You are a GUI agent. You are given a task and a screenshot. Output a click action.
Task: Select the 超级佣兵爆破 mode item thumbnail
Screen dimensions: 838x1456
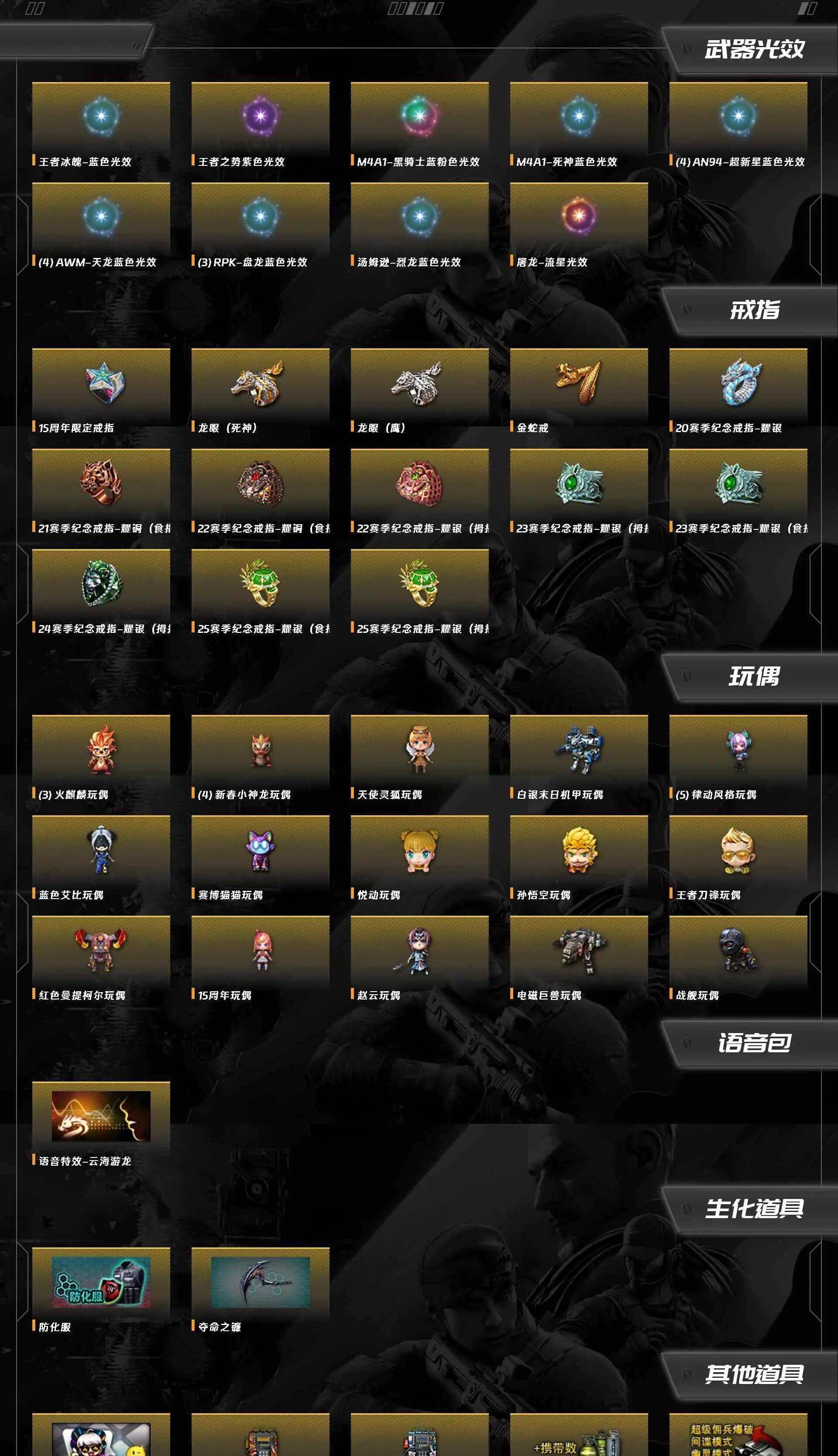tap(738, 1435)
